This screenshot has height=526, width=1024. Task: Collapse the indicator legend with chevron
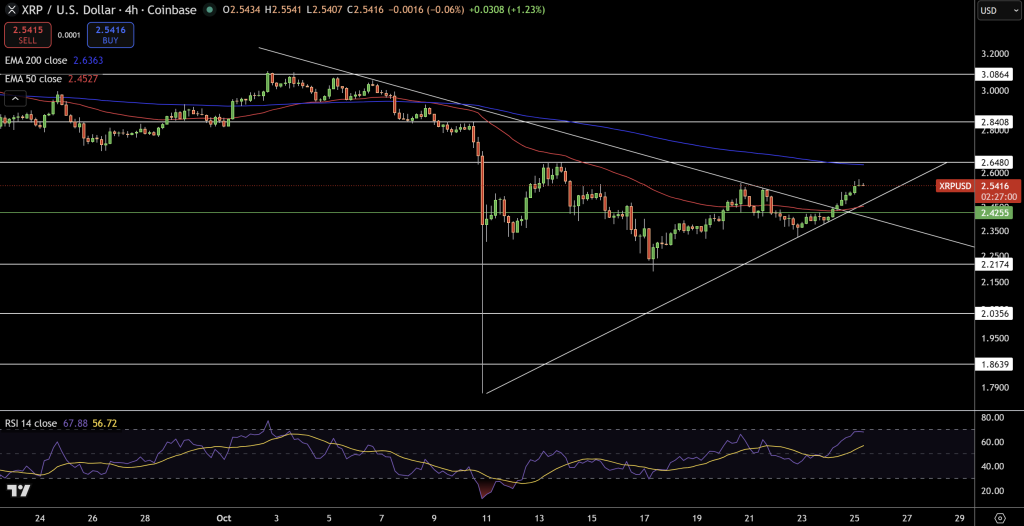tap(14, 98)
